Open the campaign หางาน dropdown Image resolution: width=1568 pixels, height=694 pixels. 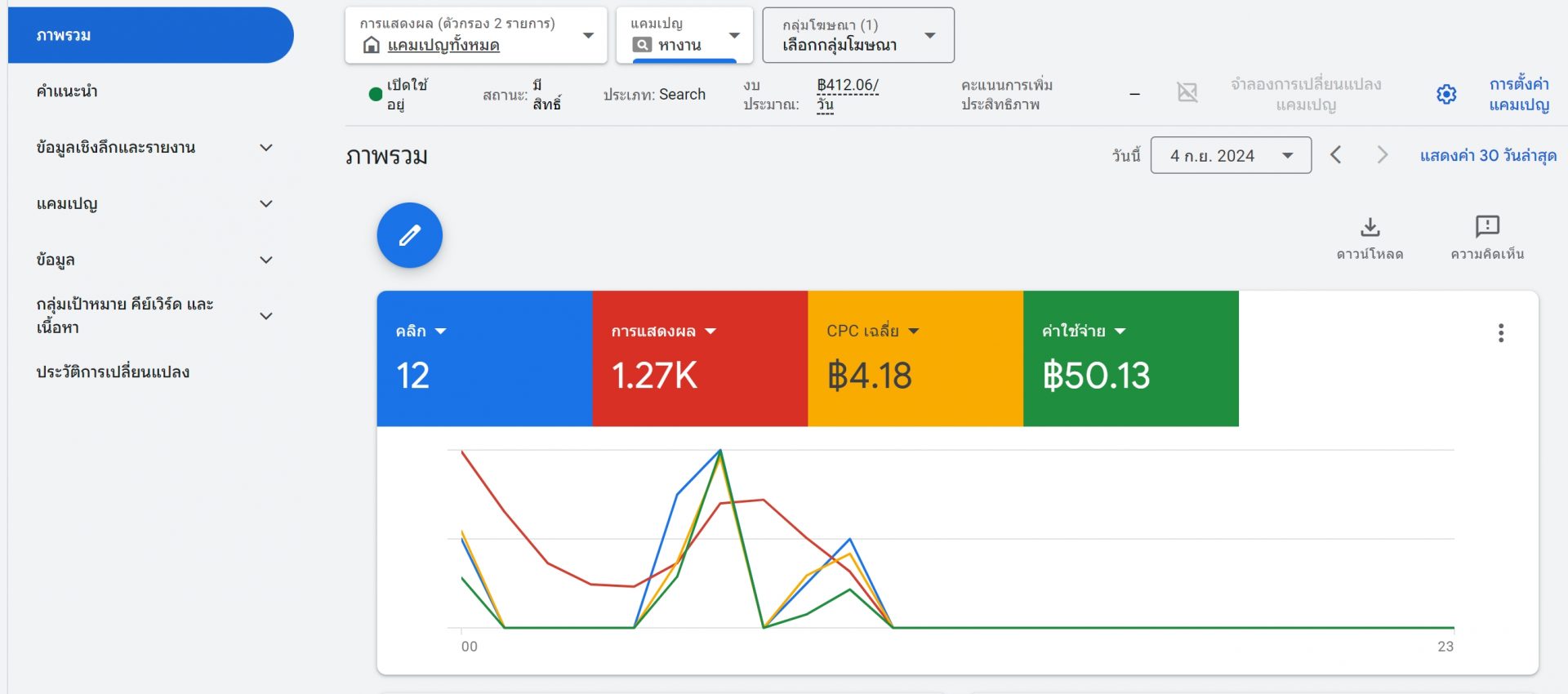(684, 35)
